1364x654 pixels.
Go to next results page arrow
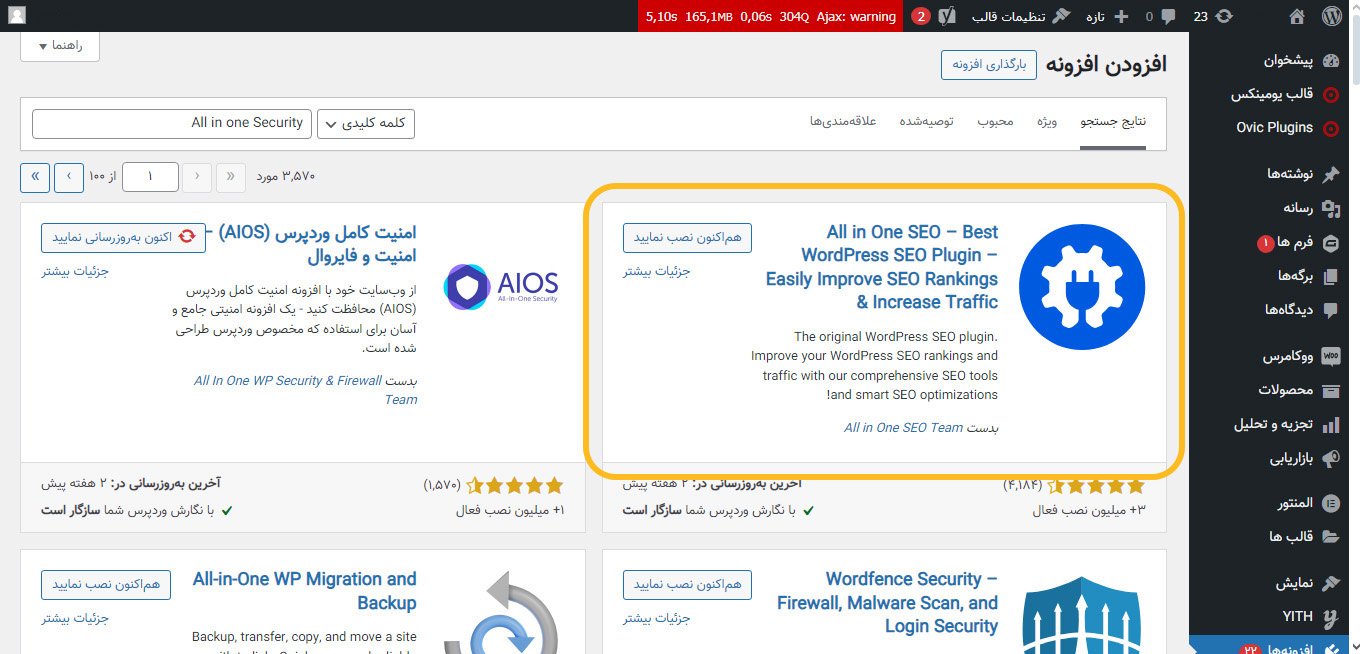pos(69,176)
